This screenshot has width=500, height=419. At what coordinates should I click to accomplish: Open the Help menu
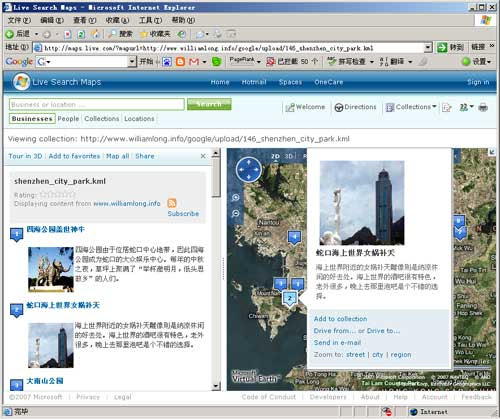[183, 20]
